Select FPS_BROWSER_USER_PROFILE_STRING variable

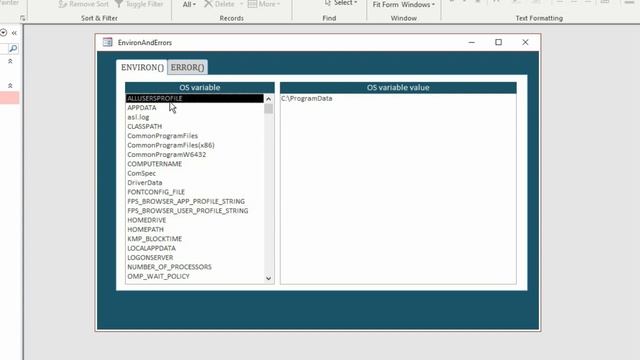coord(195,211)
